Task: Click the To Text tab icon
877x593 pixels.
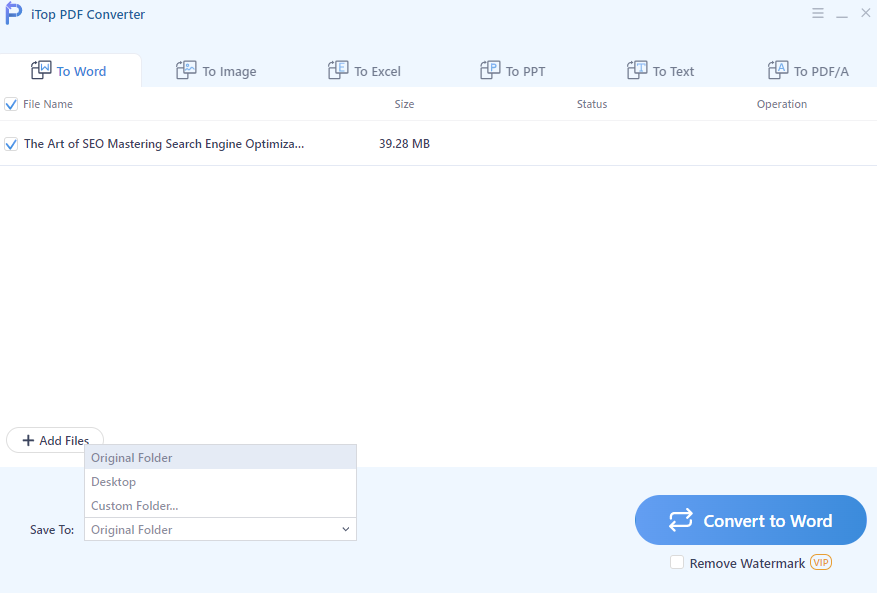Action: pos(637,70)
